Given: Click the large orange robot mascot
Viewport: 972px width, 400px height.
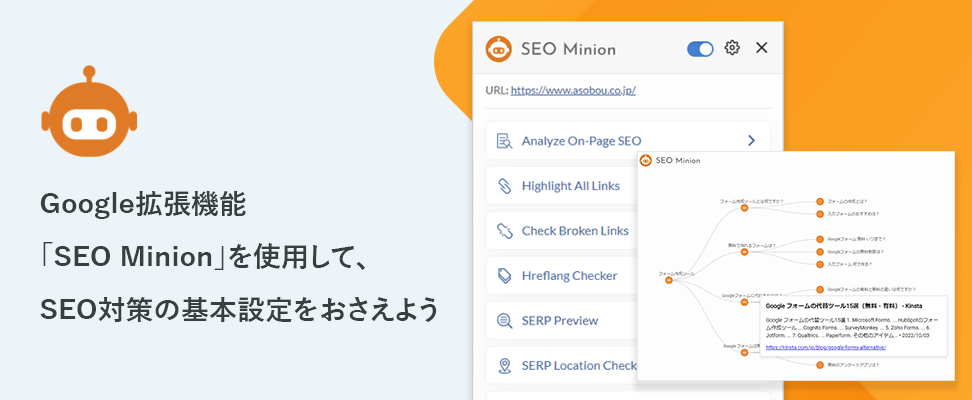Looking at the screenshot, I should pos(89,112).
